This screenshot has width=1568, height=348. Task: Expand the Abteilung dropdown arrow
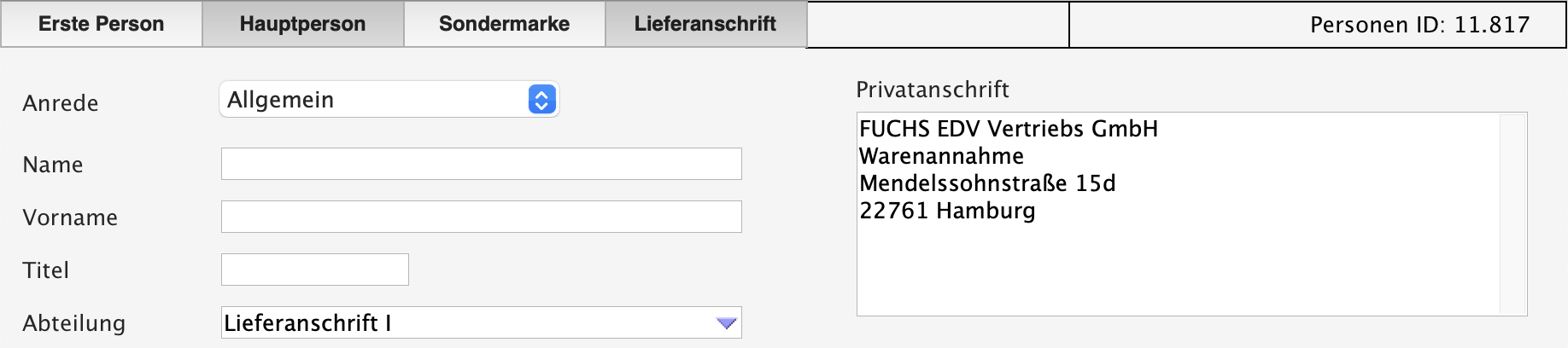tap(726, 323)
